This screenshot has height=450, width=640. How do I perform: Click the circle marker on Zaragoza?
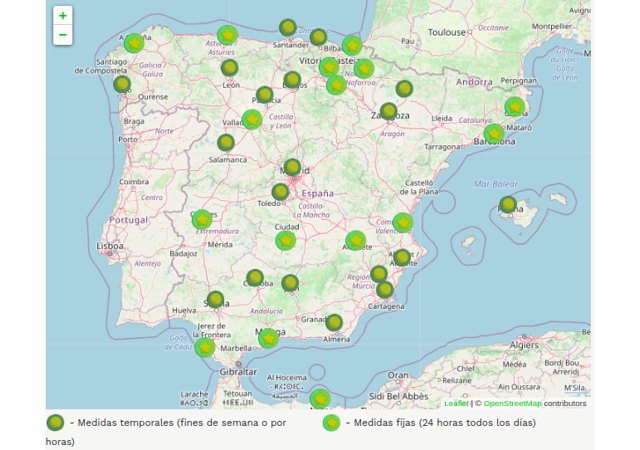[x=389, y=111]
